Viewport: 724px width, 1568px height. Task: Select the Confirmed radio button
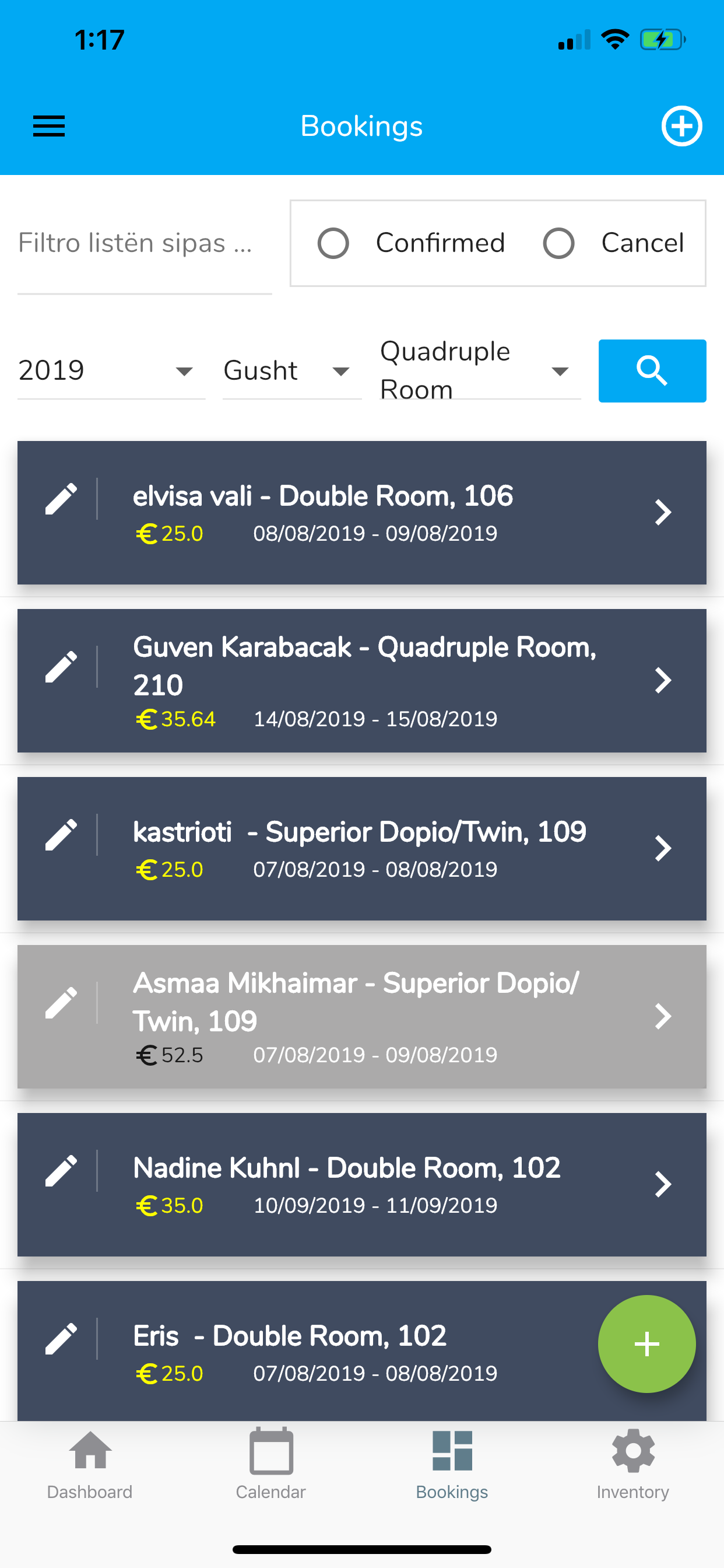tap(333, 243)
